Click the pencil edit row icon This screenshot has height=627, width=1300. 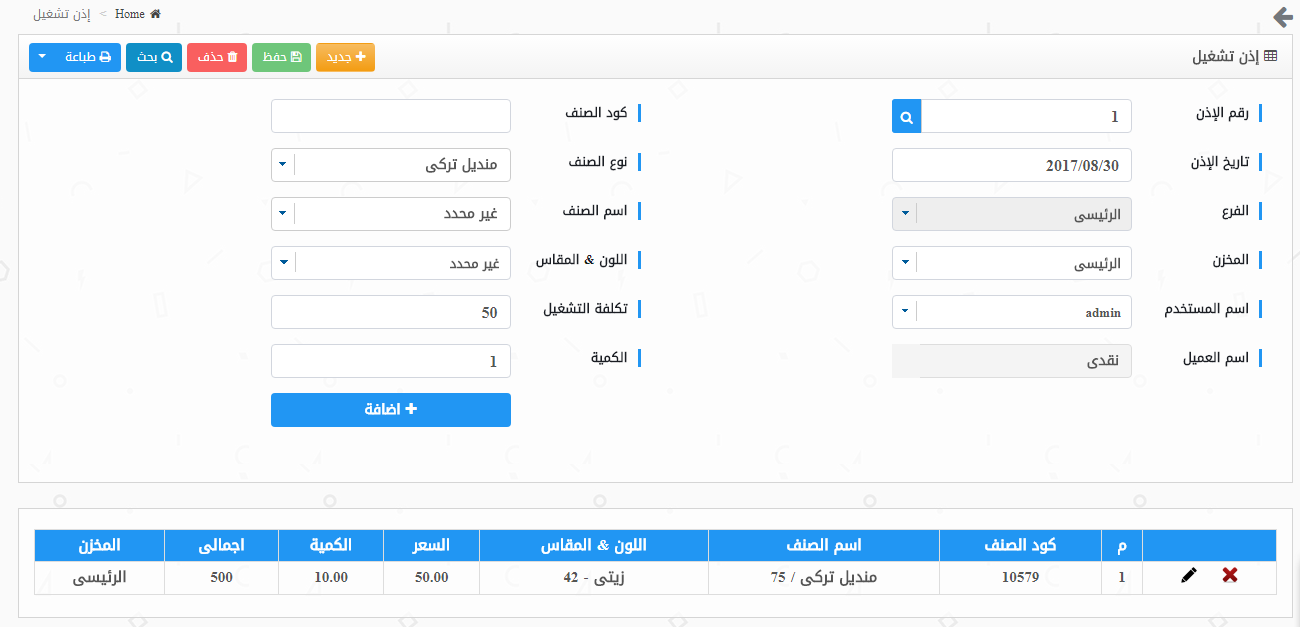point(1188,575)
